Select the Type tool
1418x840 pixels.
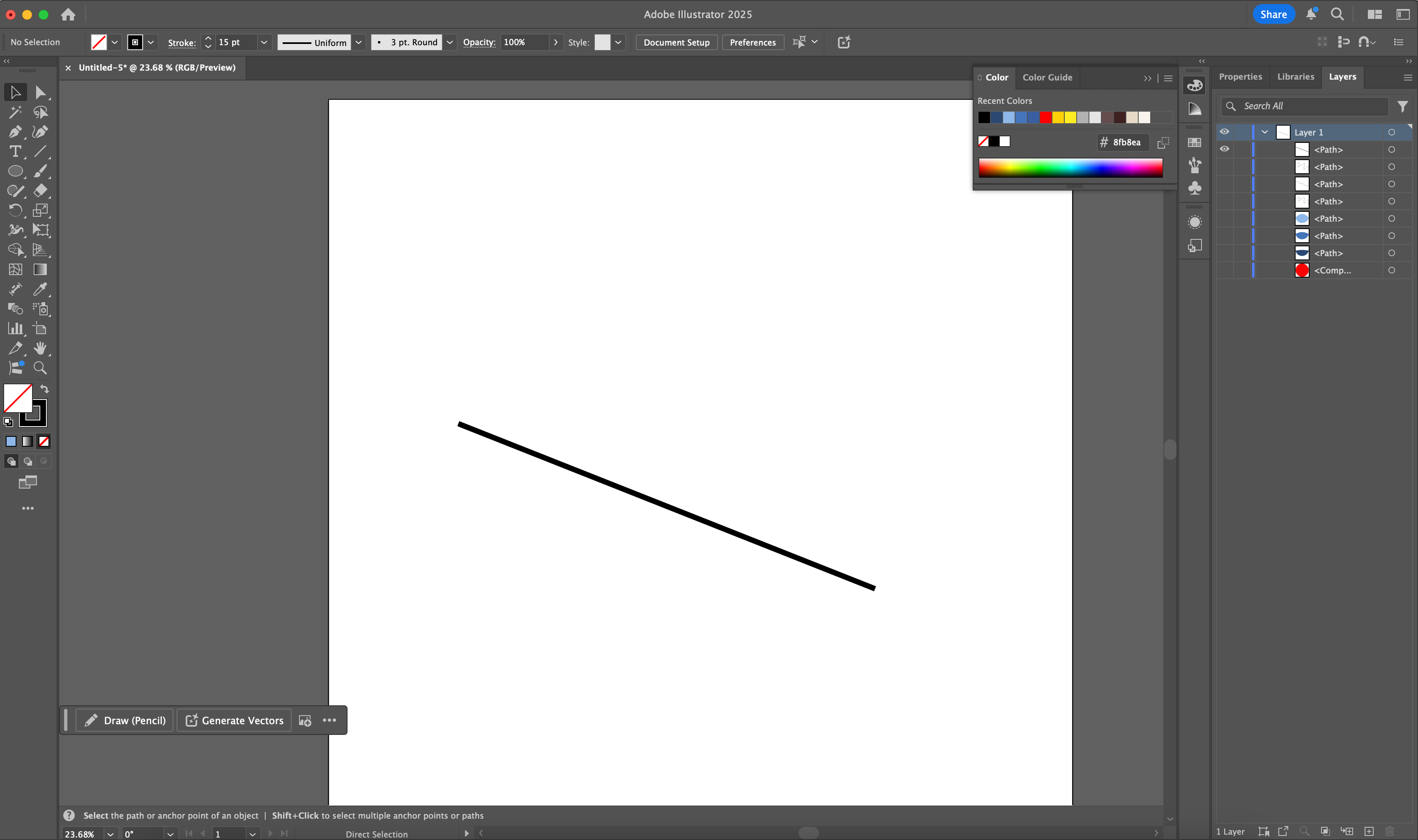point(15,151)
